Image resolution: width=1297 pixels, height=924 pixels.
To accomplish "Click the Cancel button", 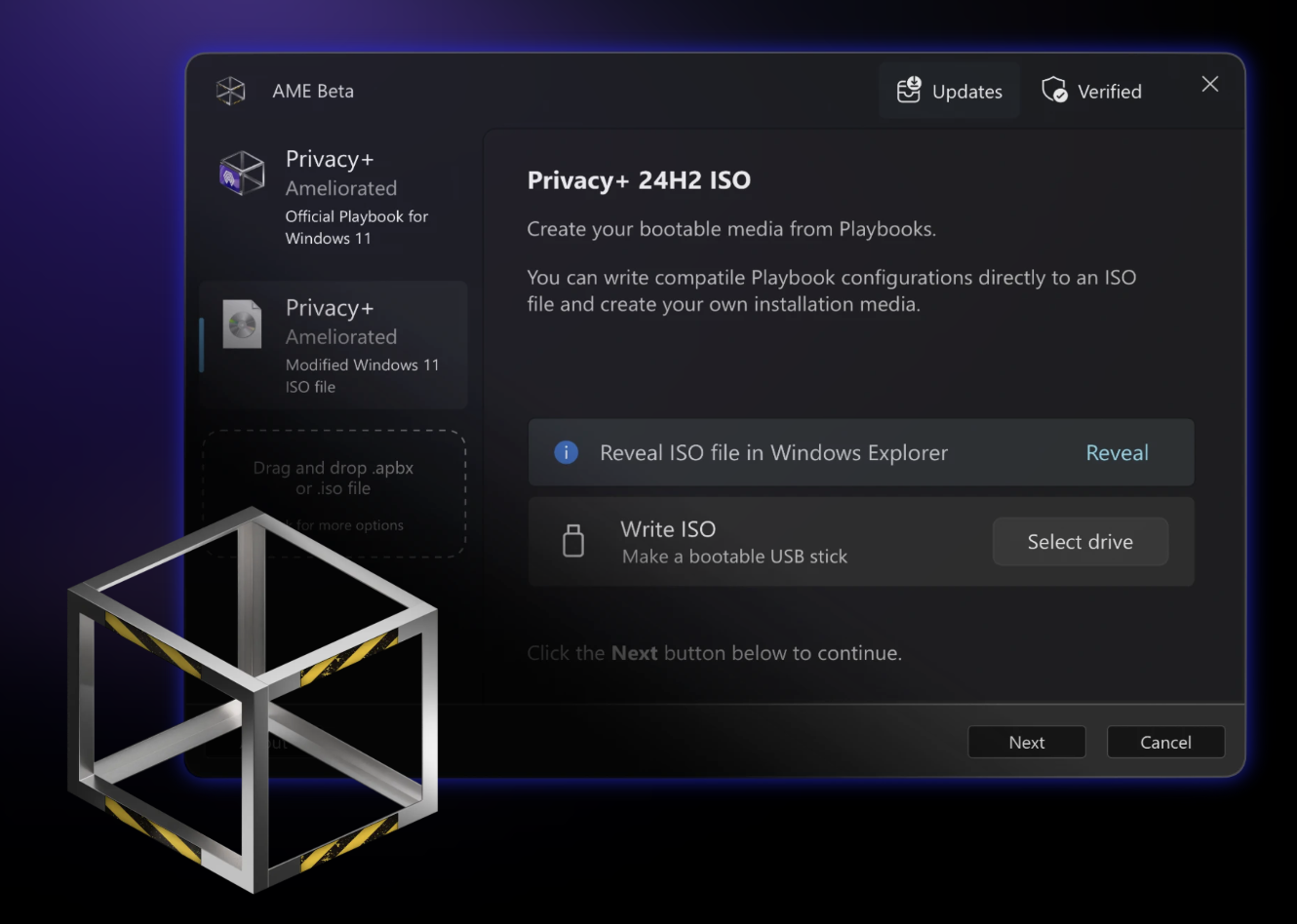I will click(x=1165, y=742).
